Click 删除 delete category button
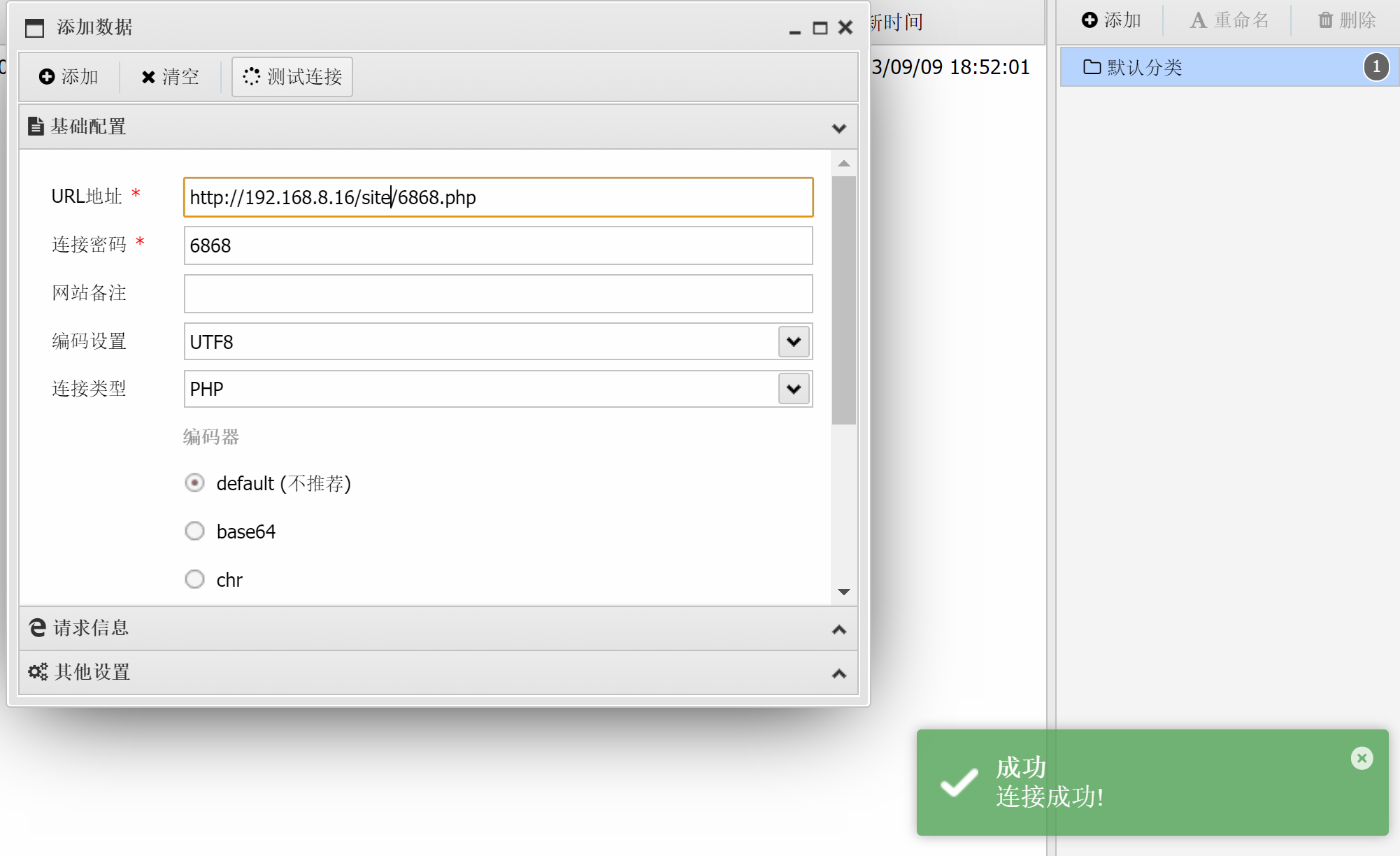 pyautogui.click(x=1347, y=20)
